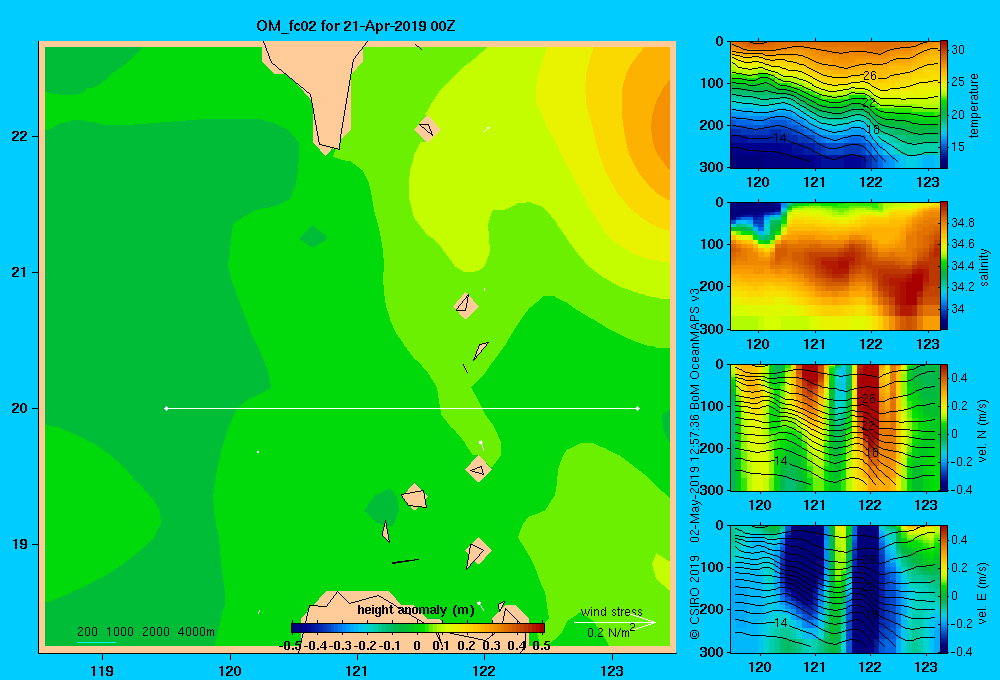Click the salinity panel color bar

943,266
